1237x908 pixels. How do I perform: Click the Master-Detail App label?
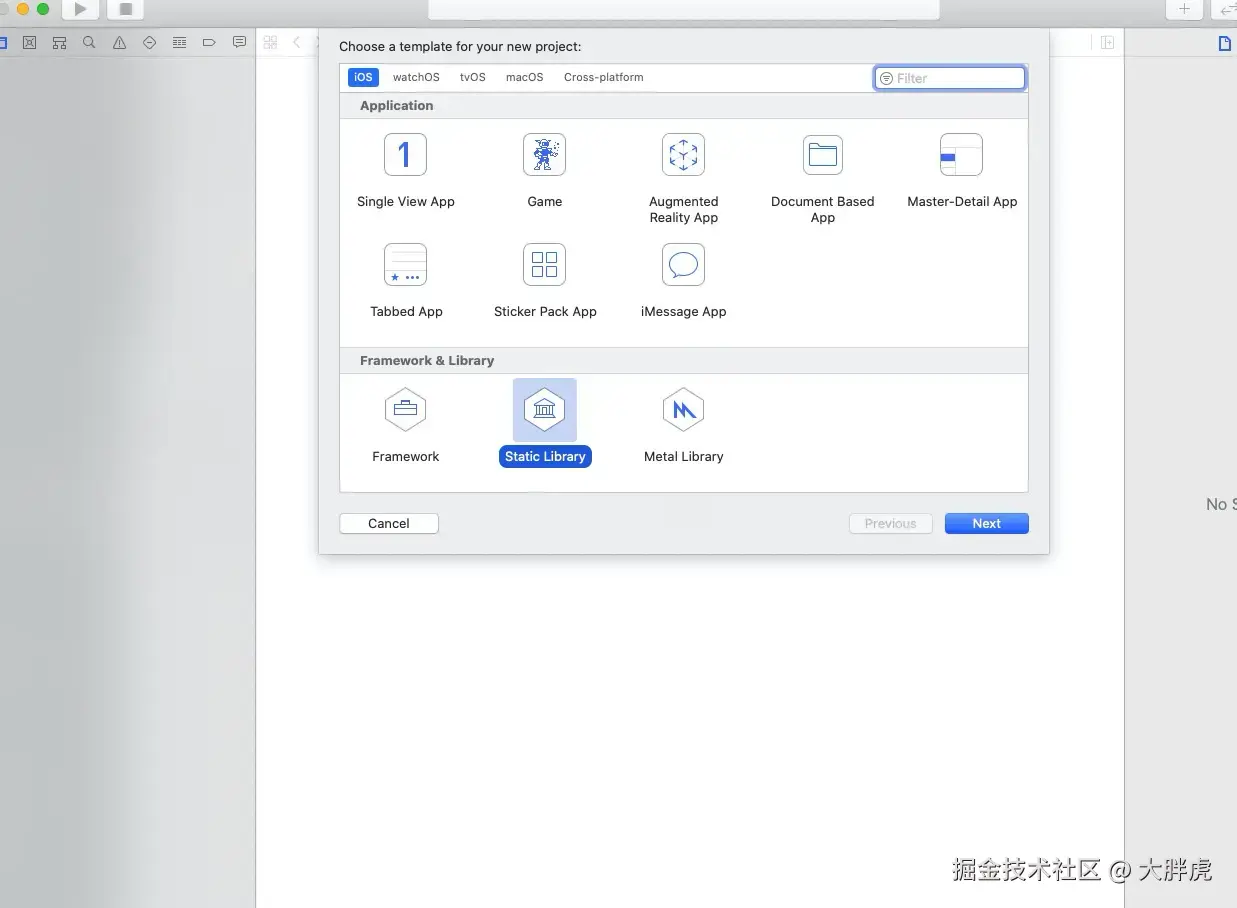click(962, 201)
